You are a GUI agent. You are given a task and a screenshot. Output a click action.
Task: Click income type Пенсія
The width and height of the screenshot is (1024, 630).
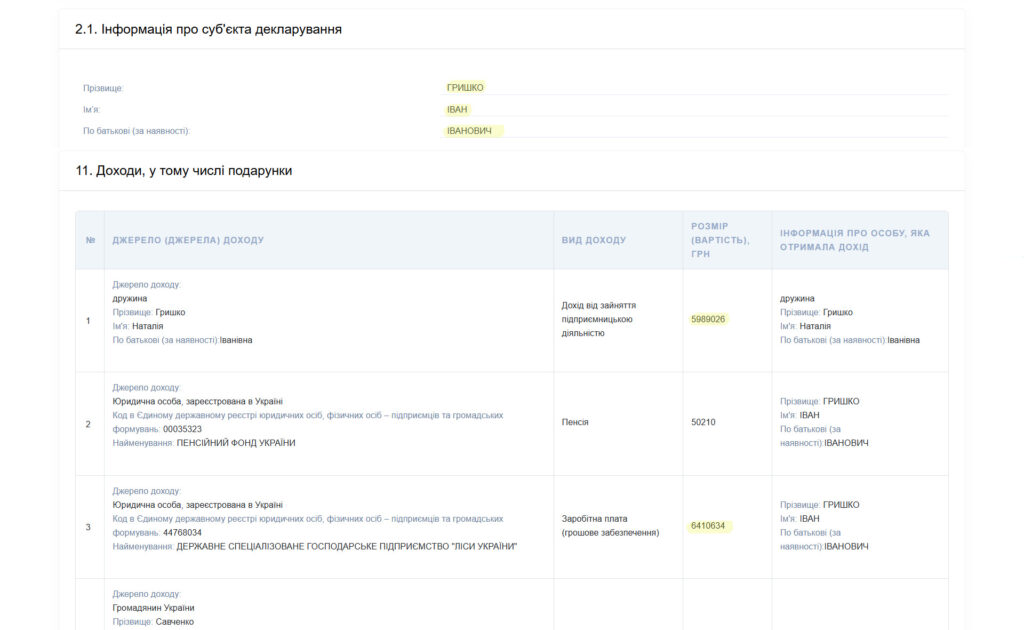(575, 422)
